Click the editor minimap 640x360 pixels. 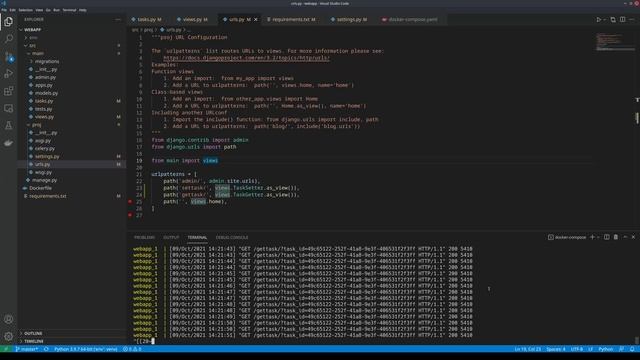click(615, 42)
